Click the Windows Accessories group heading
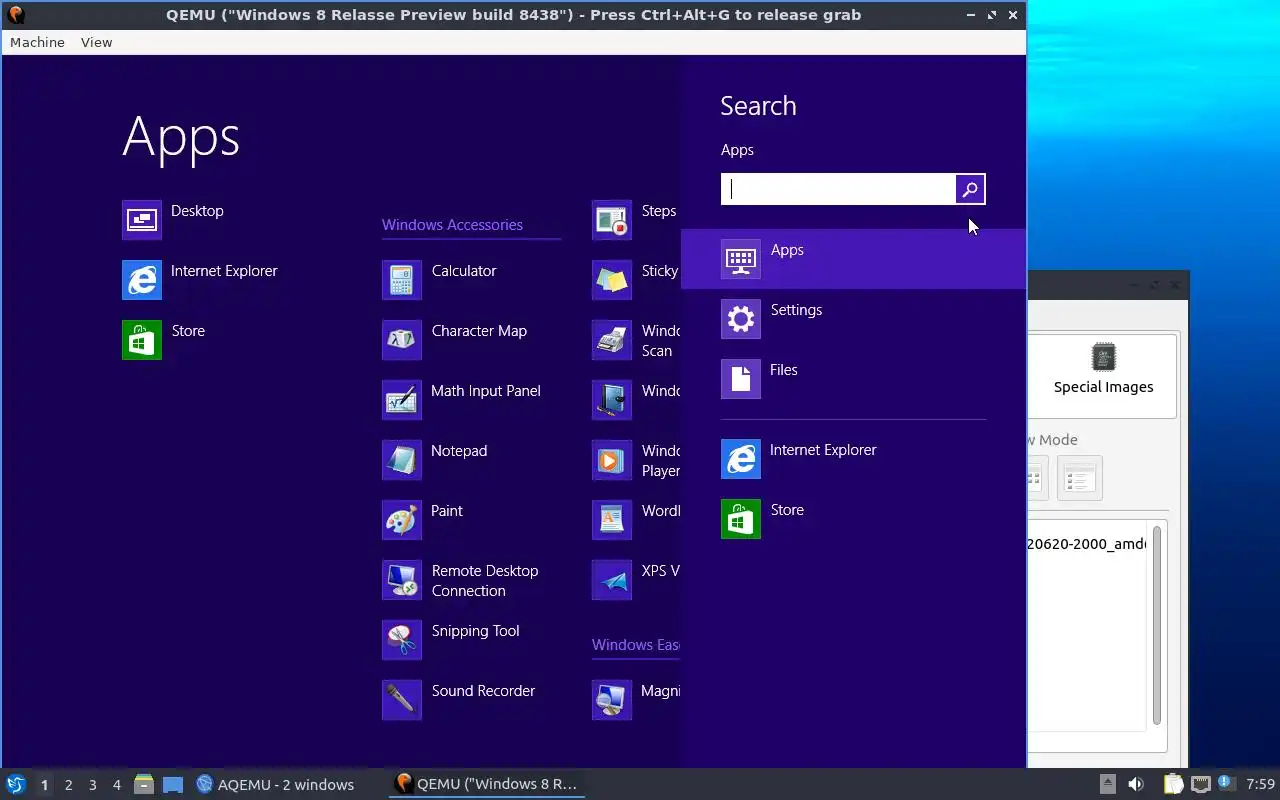Image resolution: width=1280 pixels, height=800 pixels. [452, 225]
